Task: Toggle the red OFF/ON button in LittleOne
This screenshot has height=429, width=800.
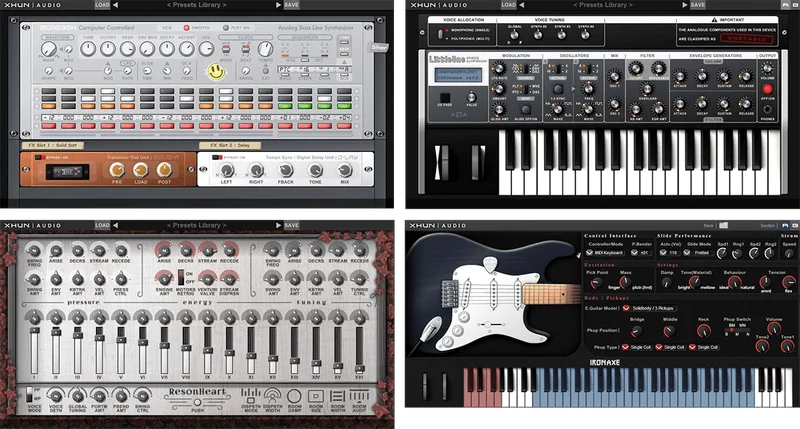Action: click(x=767, y=89)
